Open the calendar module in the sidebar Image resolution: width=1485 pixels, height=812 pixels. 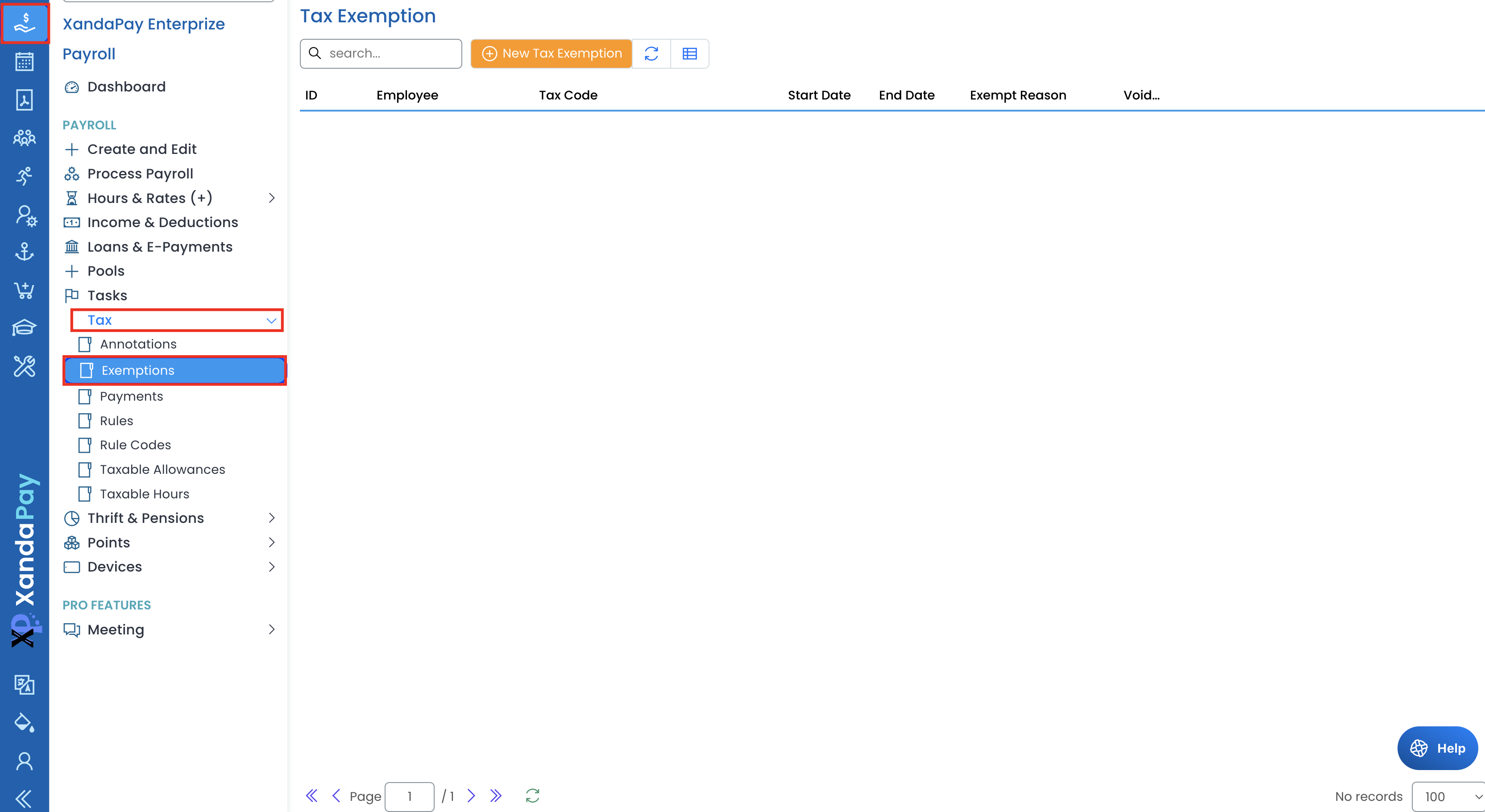24,62
